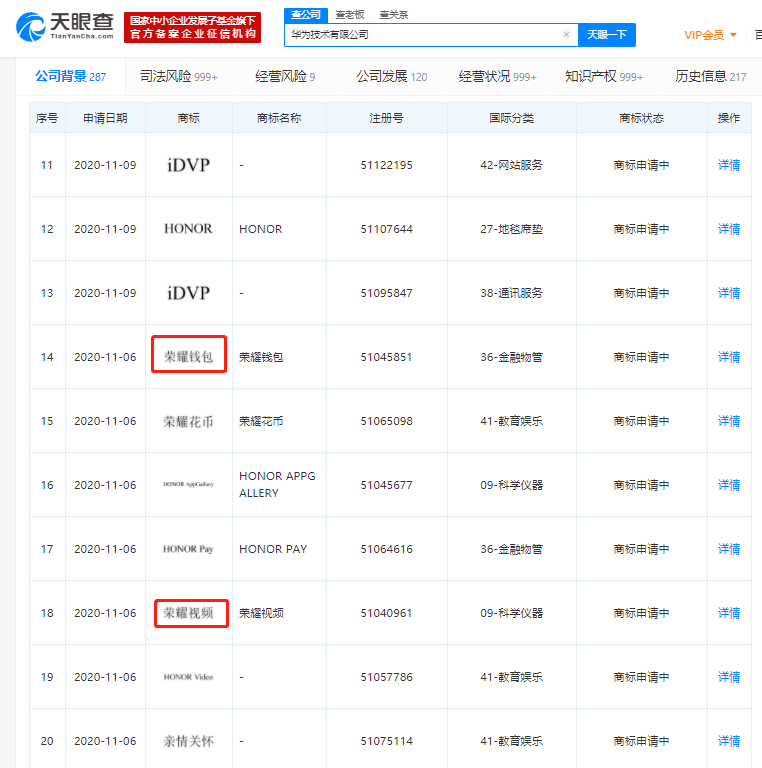The height and width of the screenshot is (768, 762).
Task: Open the VIP会员 dropdown
Action: (x=710, y=35)
